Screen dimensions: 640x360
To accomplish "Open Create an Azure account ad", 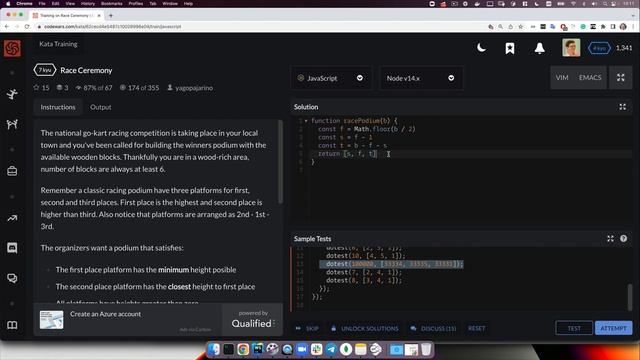I will [x=105, y=314].
